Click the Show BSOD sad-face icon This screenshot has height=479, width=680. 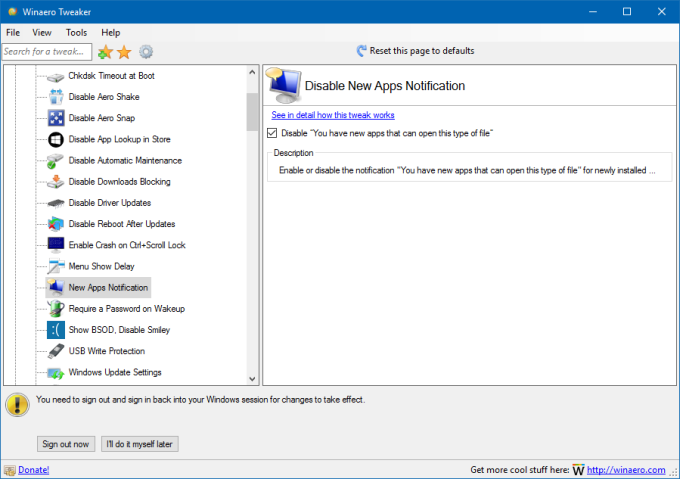coord(56,330)
